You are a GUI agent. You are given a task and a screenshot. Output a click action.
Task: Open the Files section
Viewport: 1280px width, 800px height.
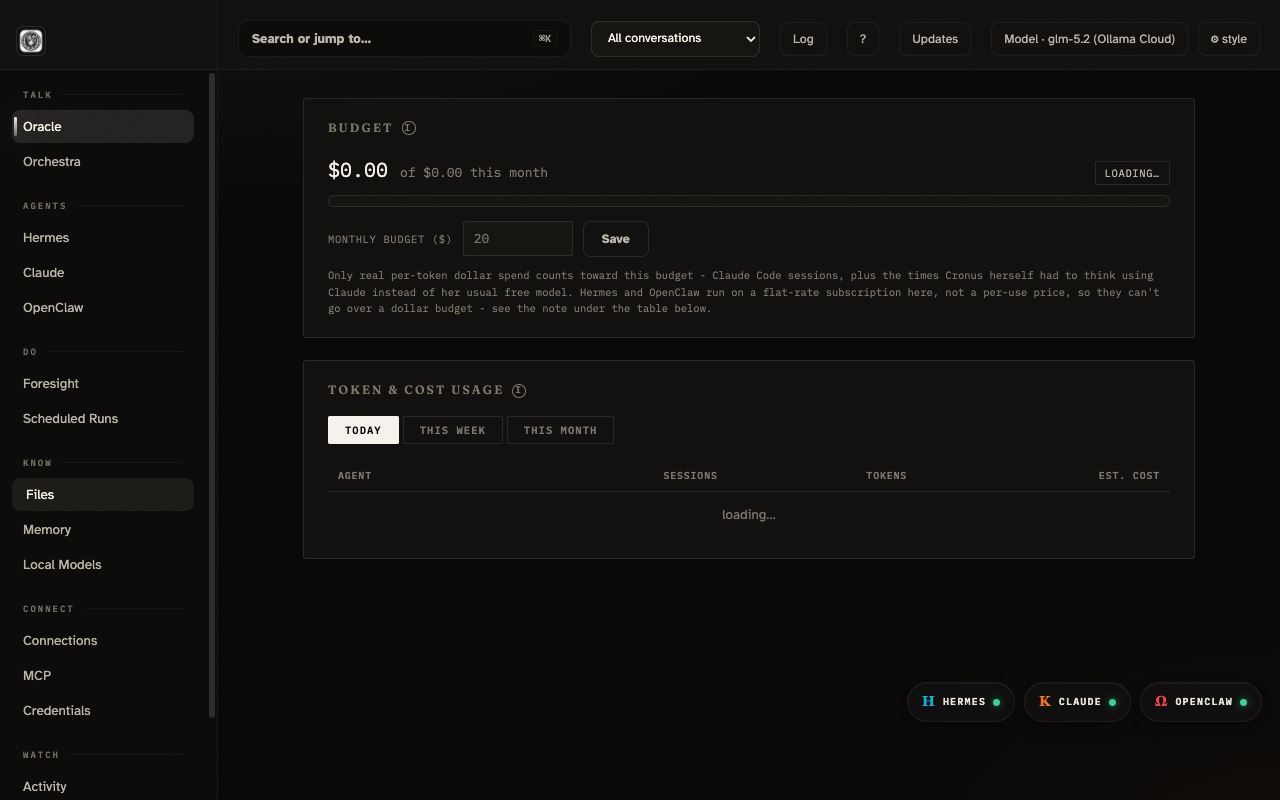[103, 494]
